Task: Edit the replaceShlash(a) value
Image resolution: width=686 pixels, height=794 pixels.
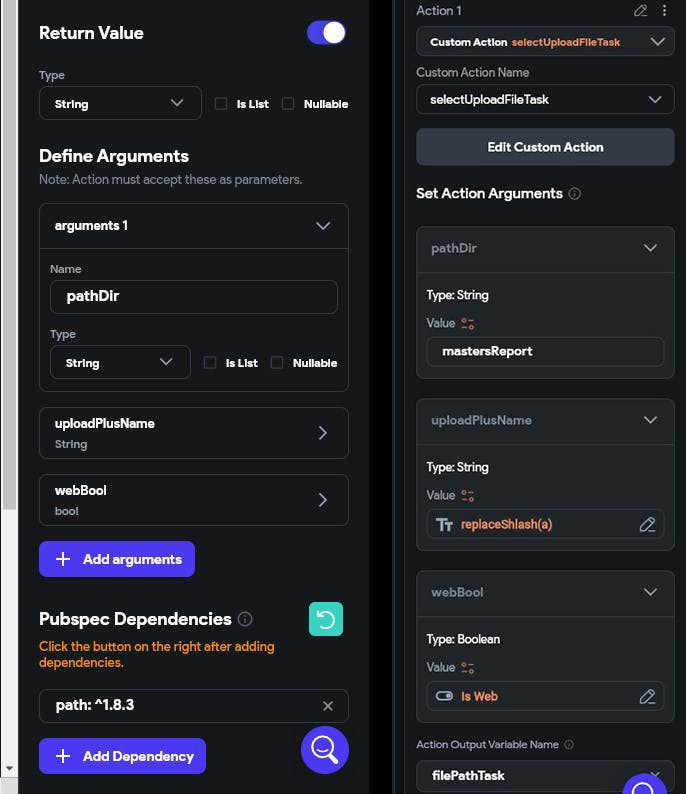Action: click(x=647, y=524)
